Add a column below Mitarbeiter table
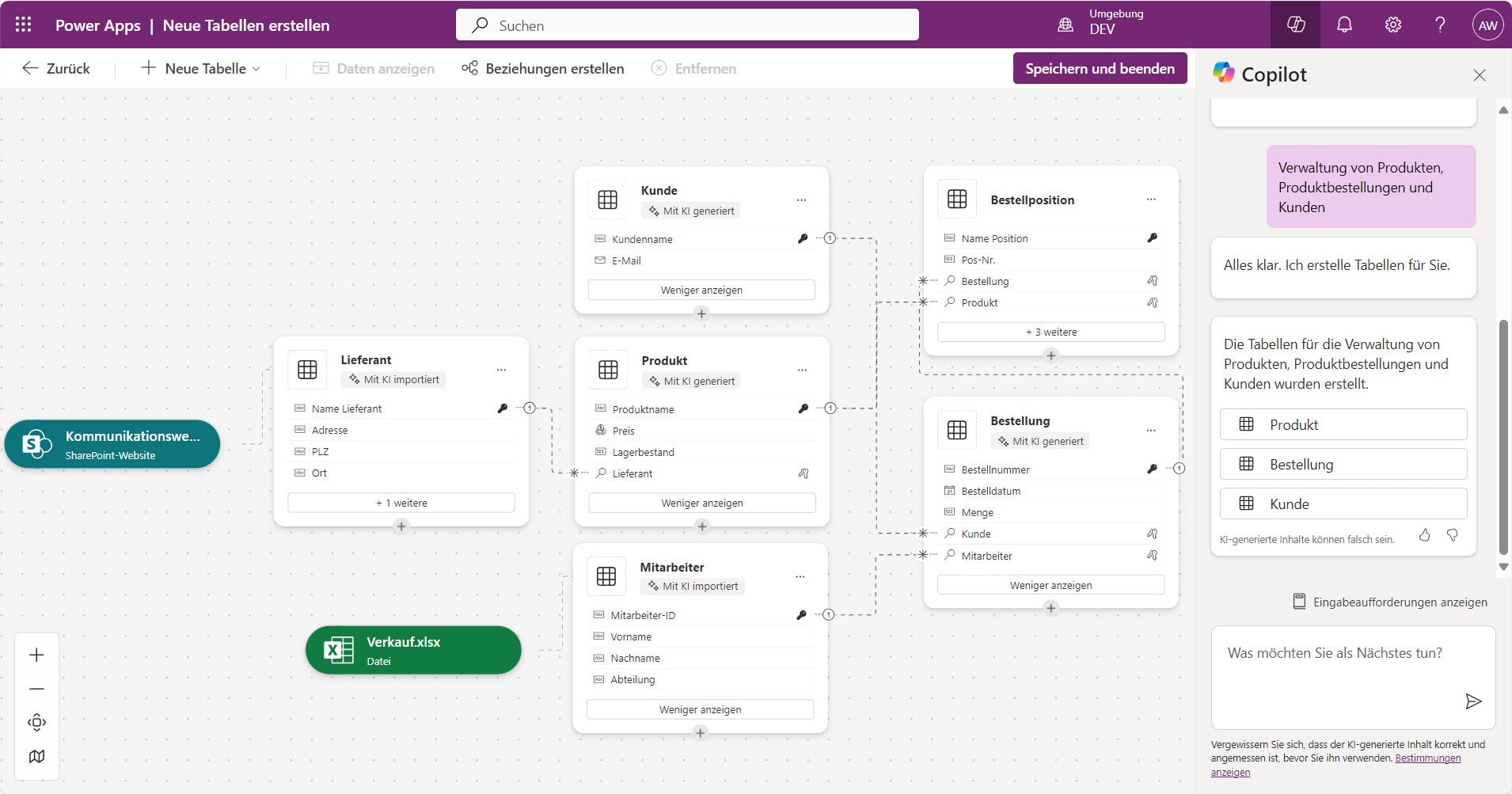The image size is (1512, 794). 700,732
